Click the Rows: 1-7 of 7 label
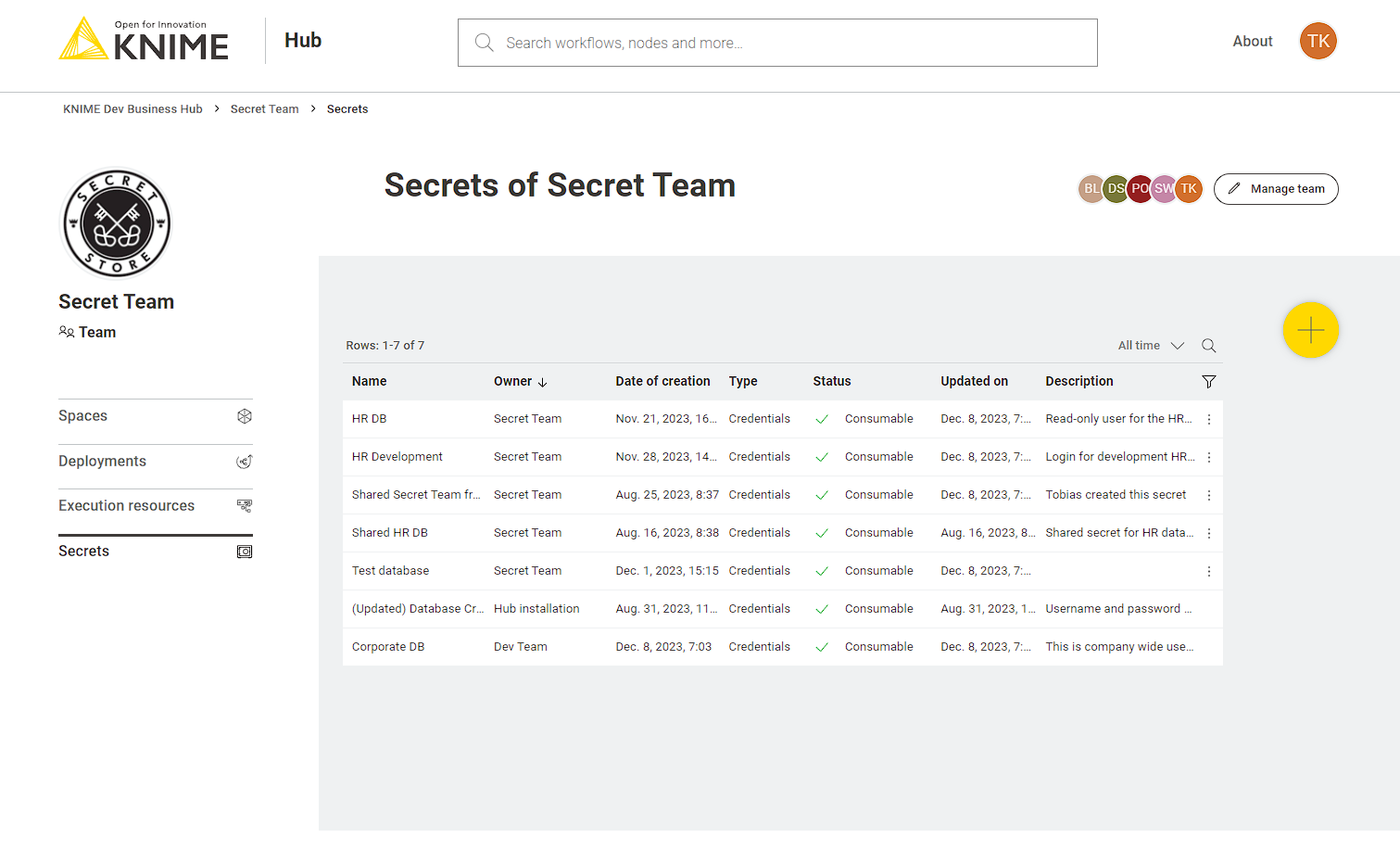 (385, 346)
